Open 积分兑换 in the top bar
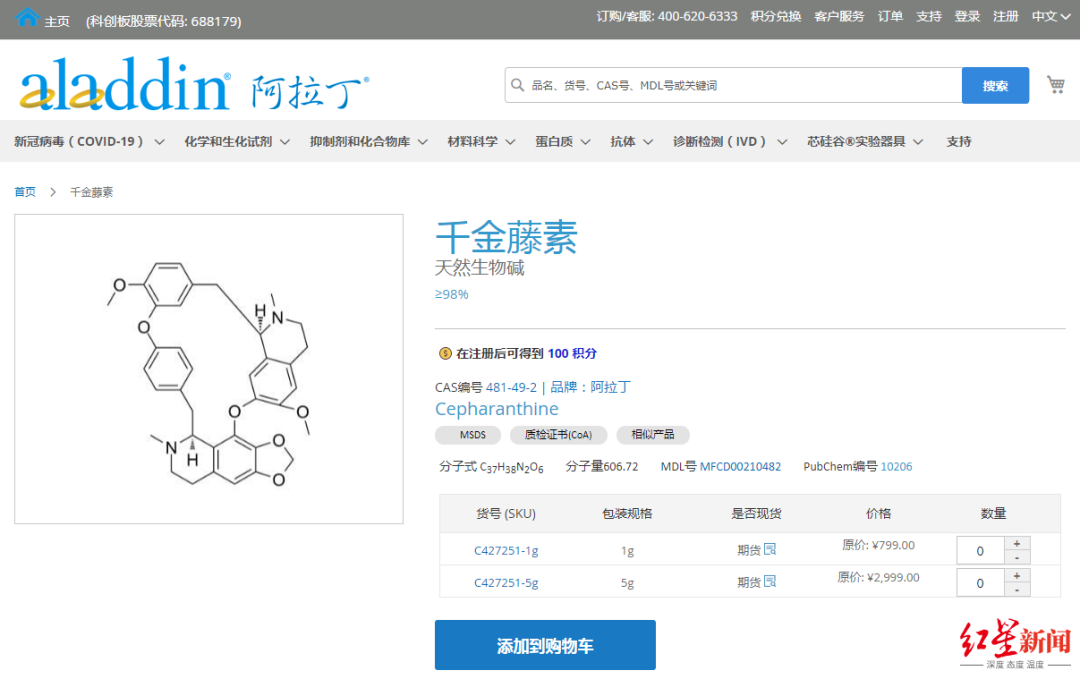 [776, 17]
